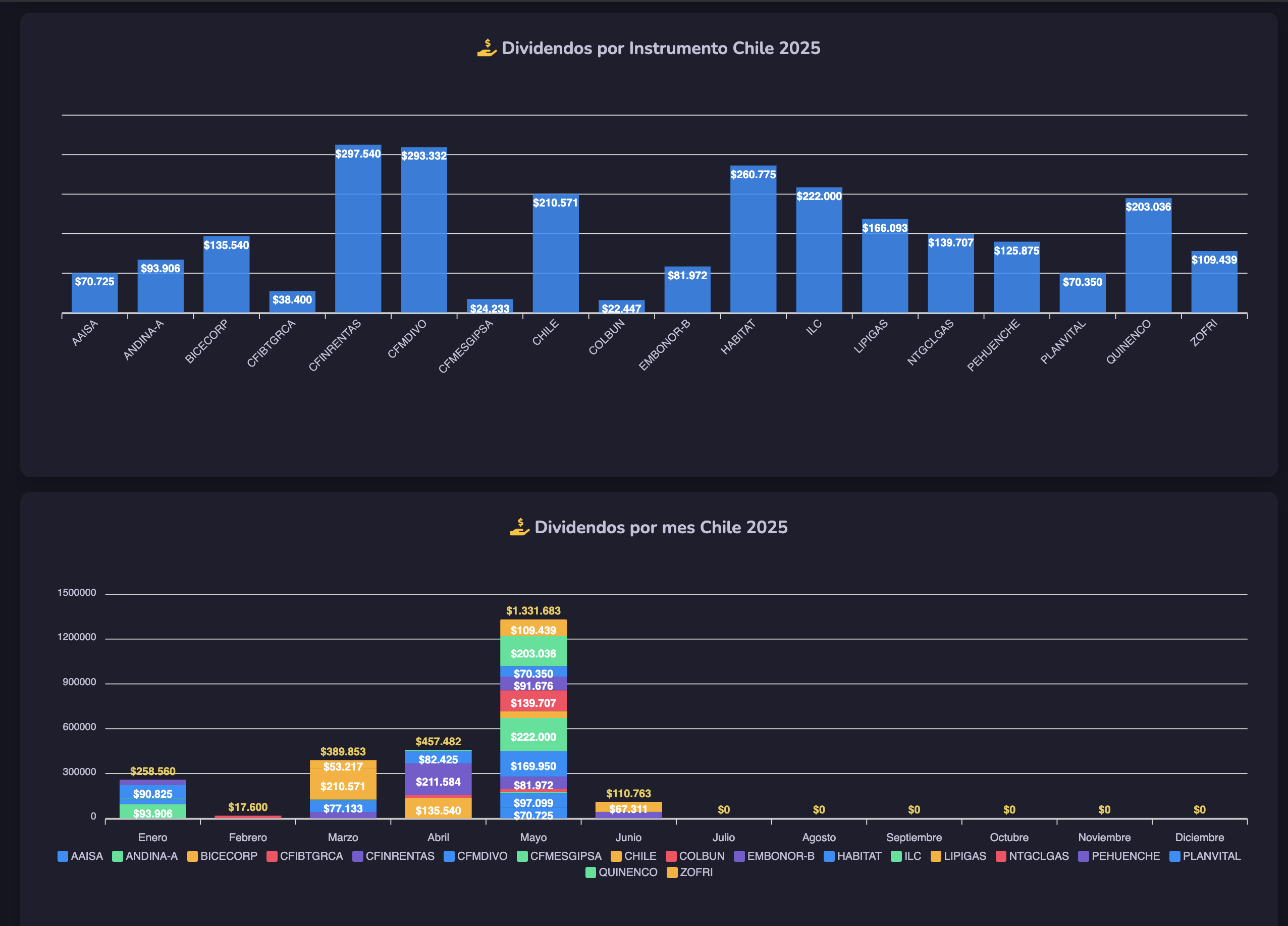Click the CFIBTGRCA red legend swatch
Viewport: 1288px width, 926px height.
click(272, 856)
